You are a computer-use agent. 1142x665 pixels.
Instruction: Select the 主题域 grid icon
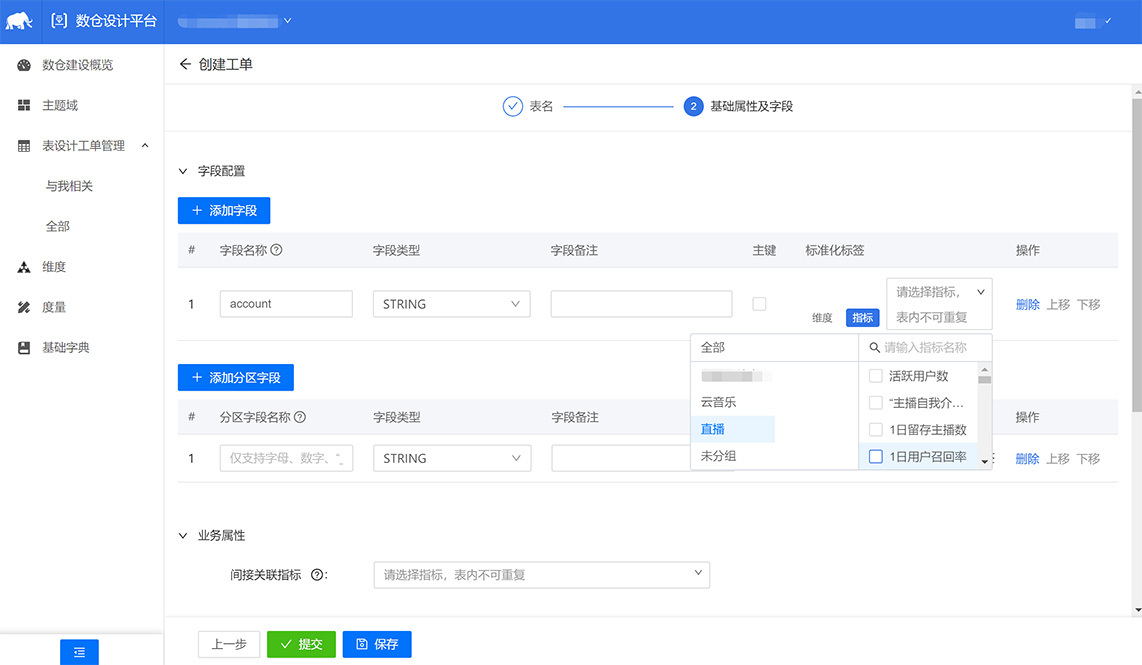[24, 105]
